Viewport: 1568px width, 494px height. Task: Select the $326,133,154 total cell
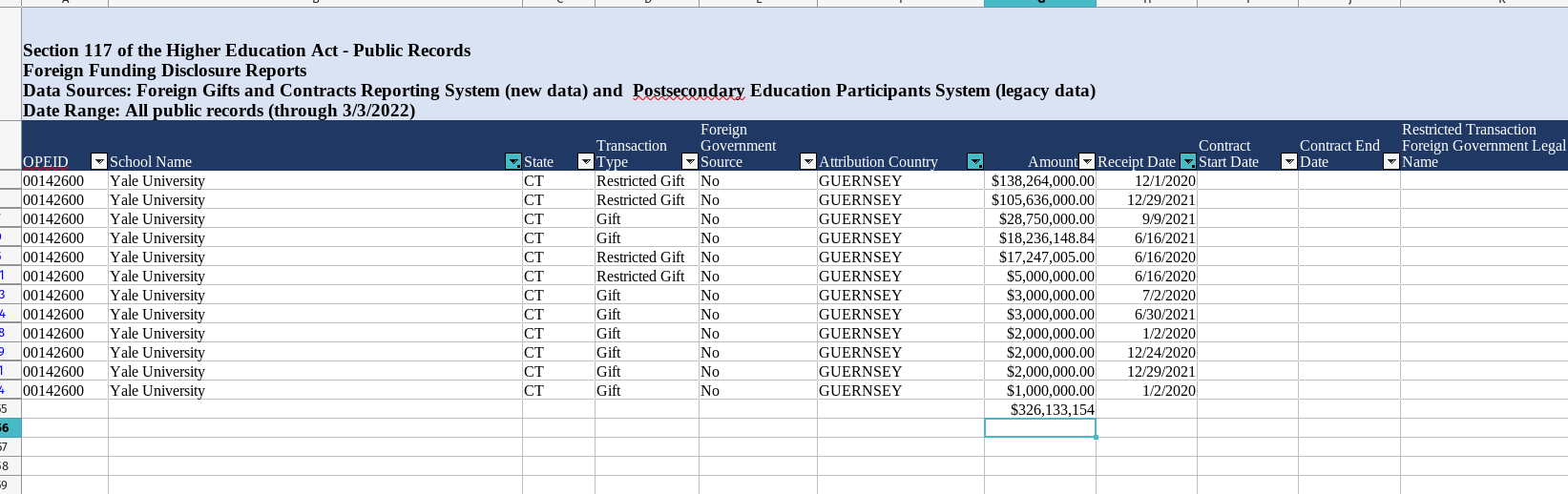pyautogui.click(x=1040, y=409)
